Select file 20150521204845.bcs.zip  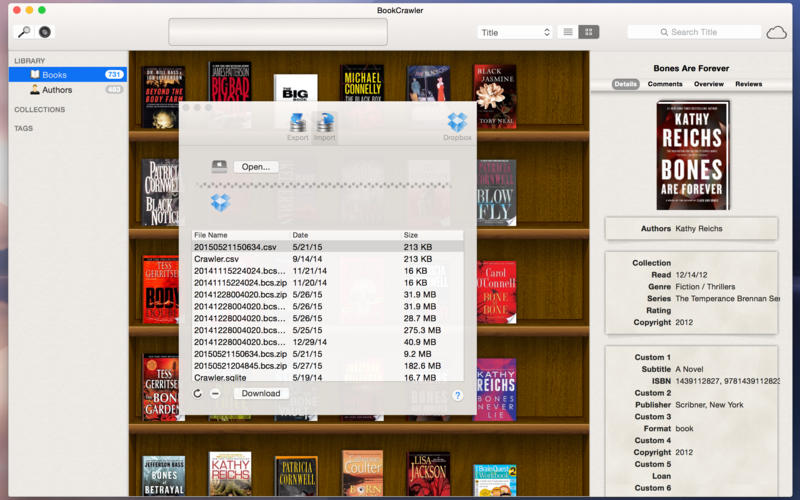(x=328, y=366)
